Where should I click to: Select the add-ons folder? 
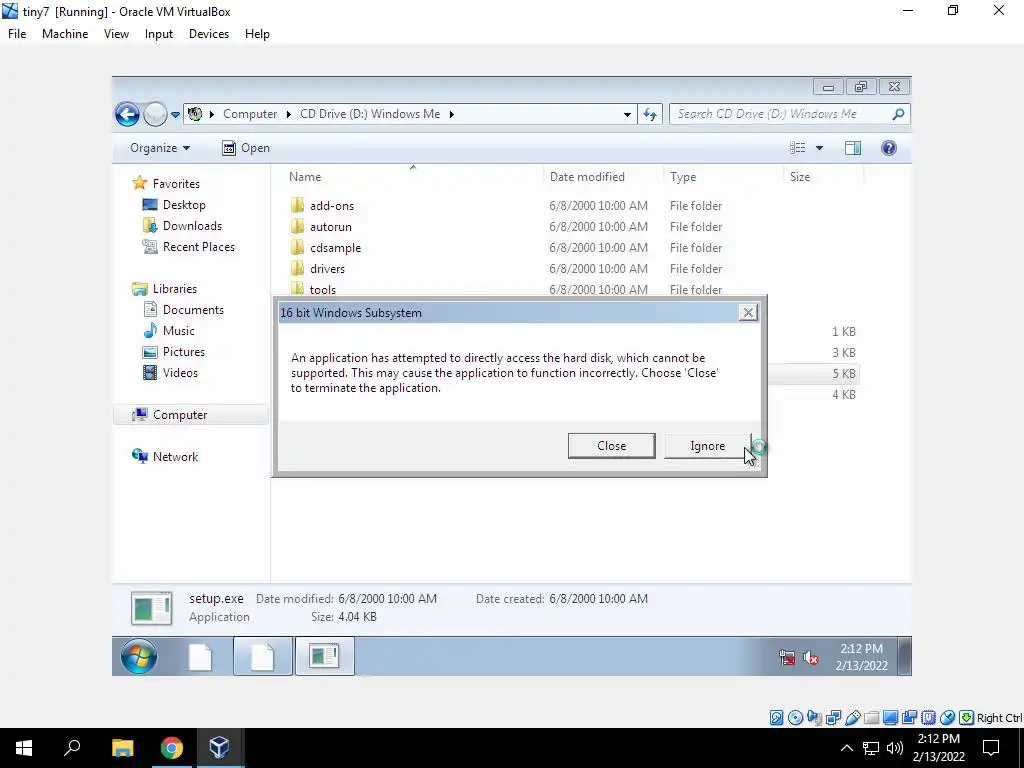tap(332, 206)
